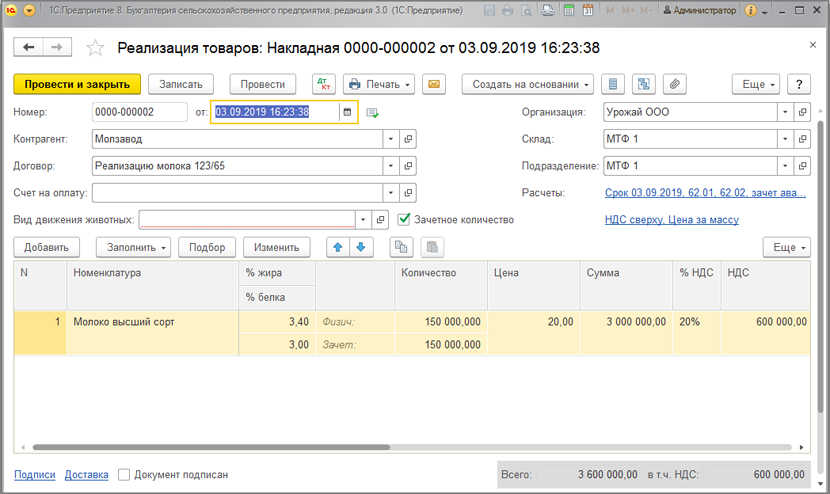The image size is (830, 494).
Task: Click the document date input field
Action: coord(275,112)
